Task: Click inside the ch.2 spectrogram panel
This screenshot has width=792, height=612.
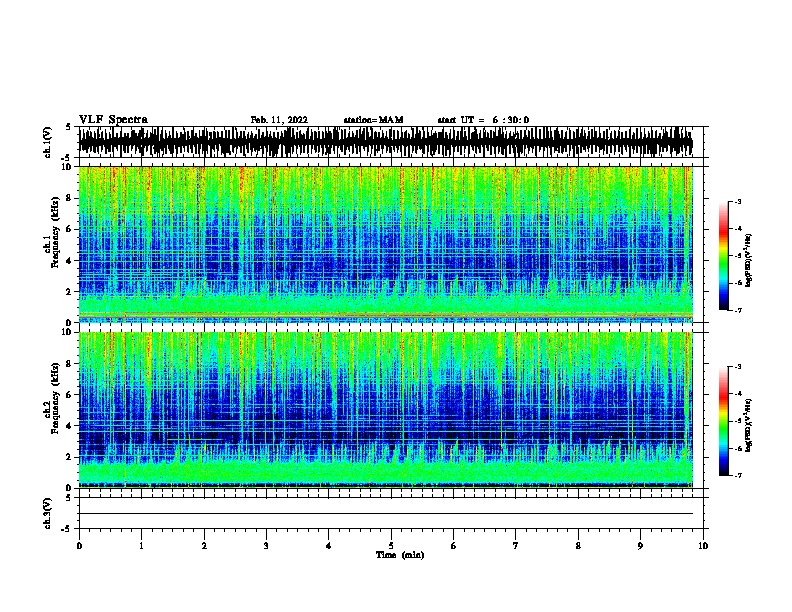Action: [386, 410]
